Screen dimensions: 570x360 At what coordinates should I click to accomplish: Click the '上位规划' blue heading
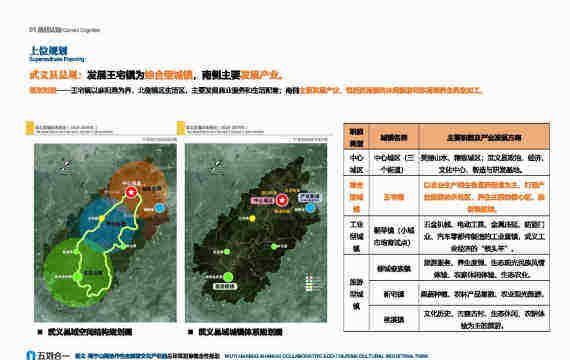48,50
